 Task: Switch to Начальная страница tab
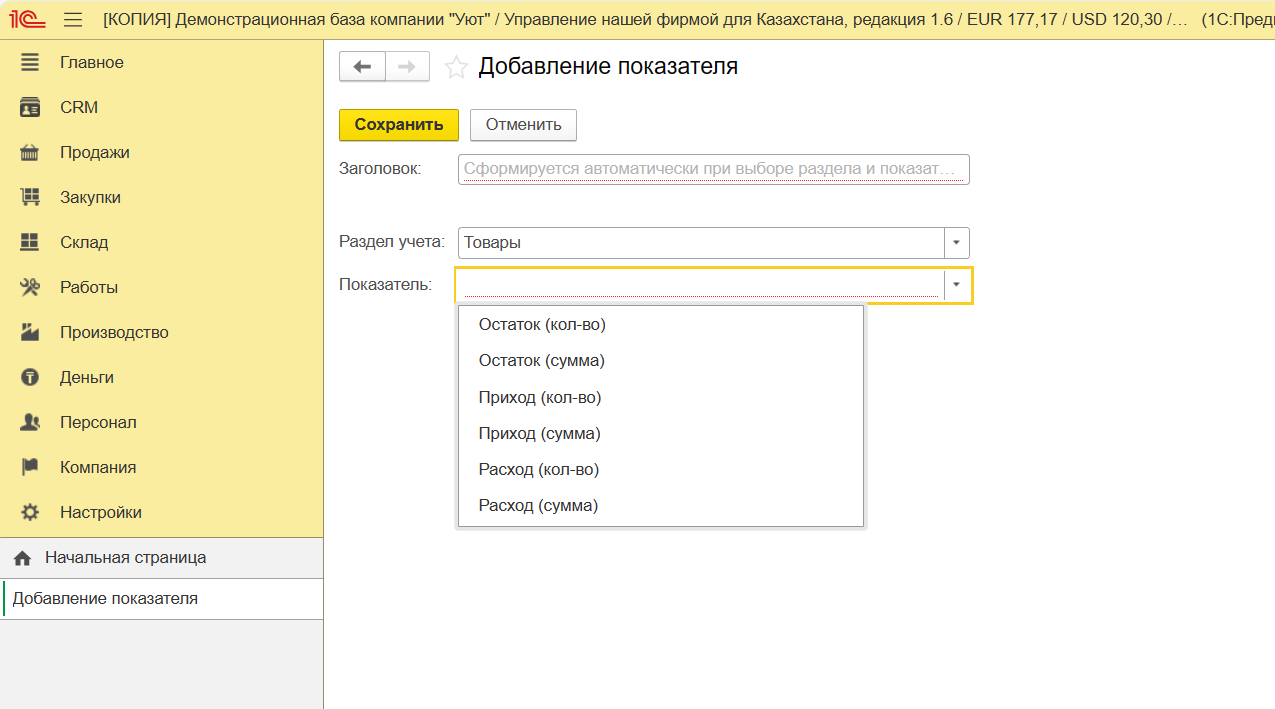click(x=125, y=558)
